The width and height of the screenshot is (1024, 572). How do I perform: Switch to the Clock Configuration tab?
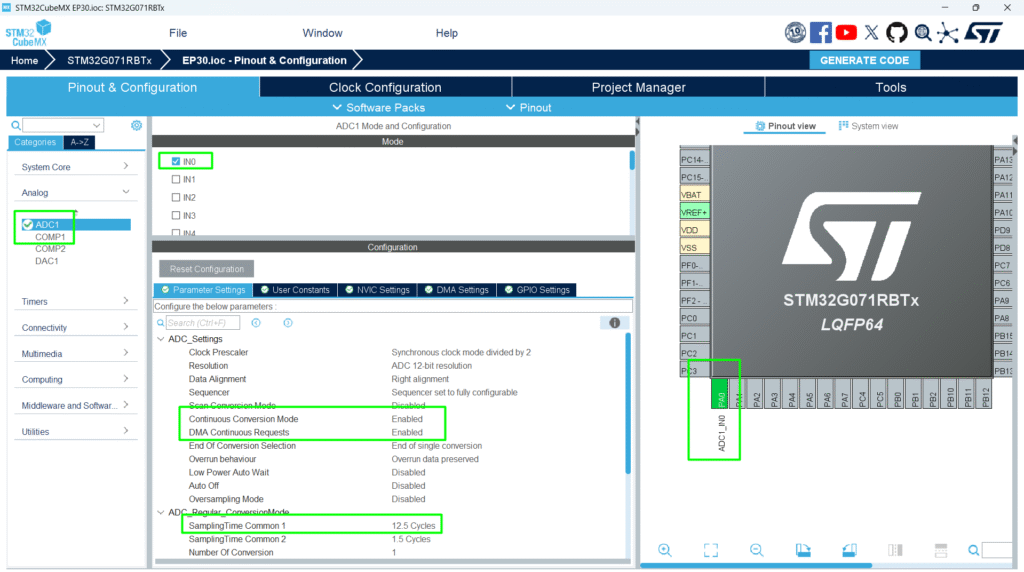385,87
